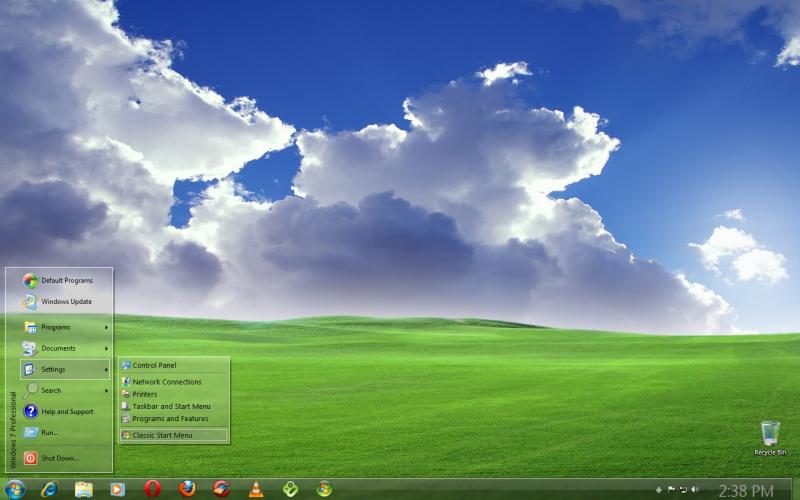Launch Internet Explorer from the taskbar
This screenshot has height=500, width=800.
click(x=49, y=489)
